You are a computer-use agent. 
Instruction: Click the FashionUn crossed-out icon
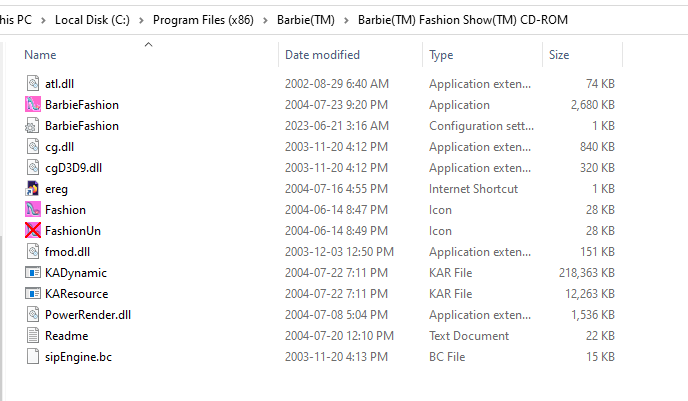tap(32, 230)
